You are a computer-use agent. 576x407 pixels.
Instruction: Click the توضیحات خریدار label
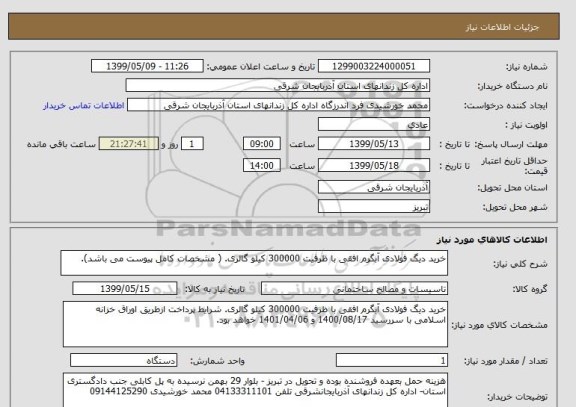pos(517,397)
